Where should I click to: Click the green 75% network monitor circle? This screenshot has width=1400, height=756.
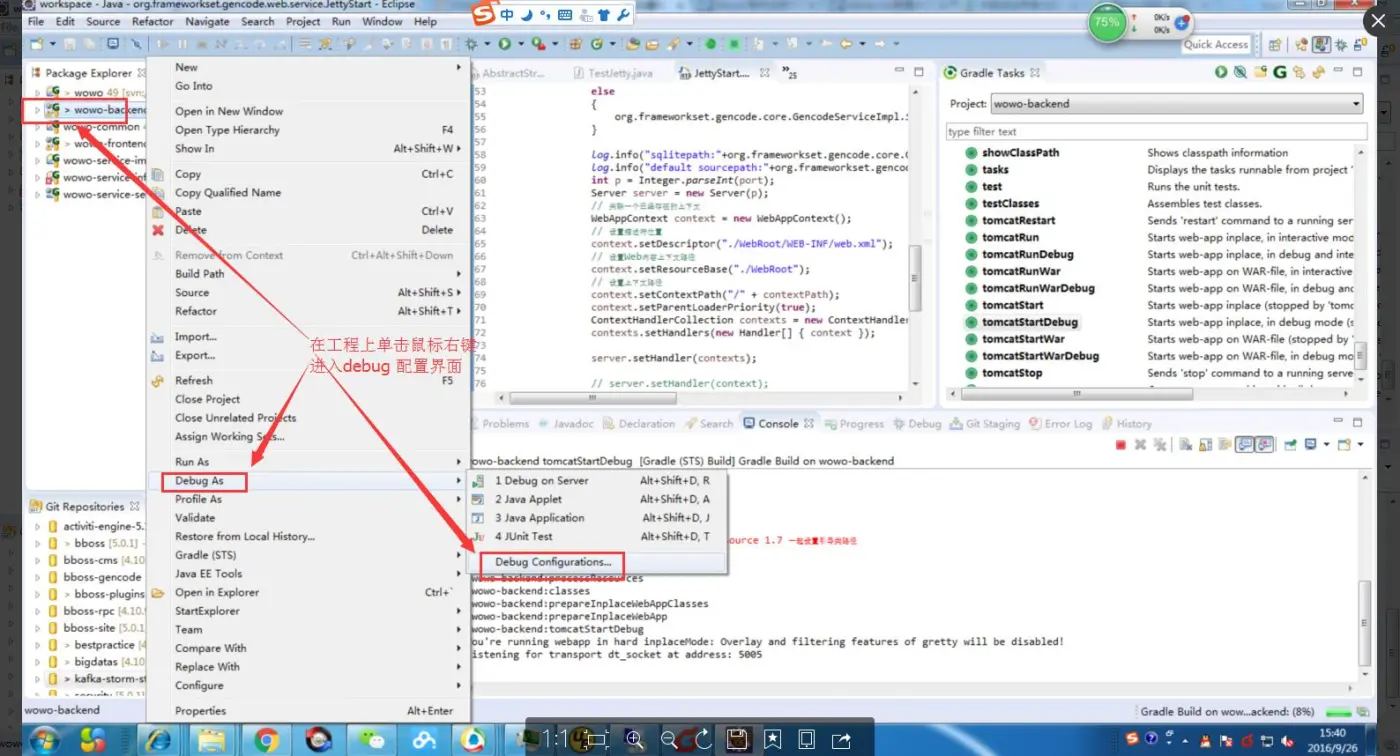1107,22
